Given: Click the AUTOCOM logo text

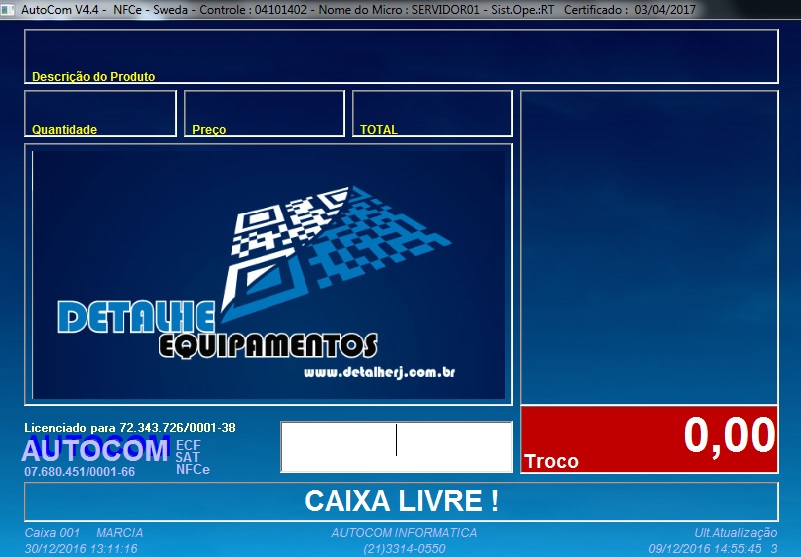Looking at the screenshot, I should pos(96,450).
